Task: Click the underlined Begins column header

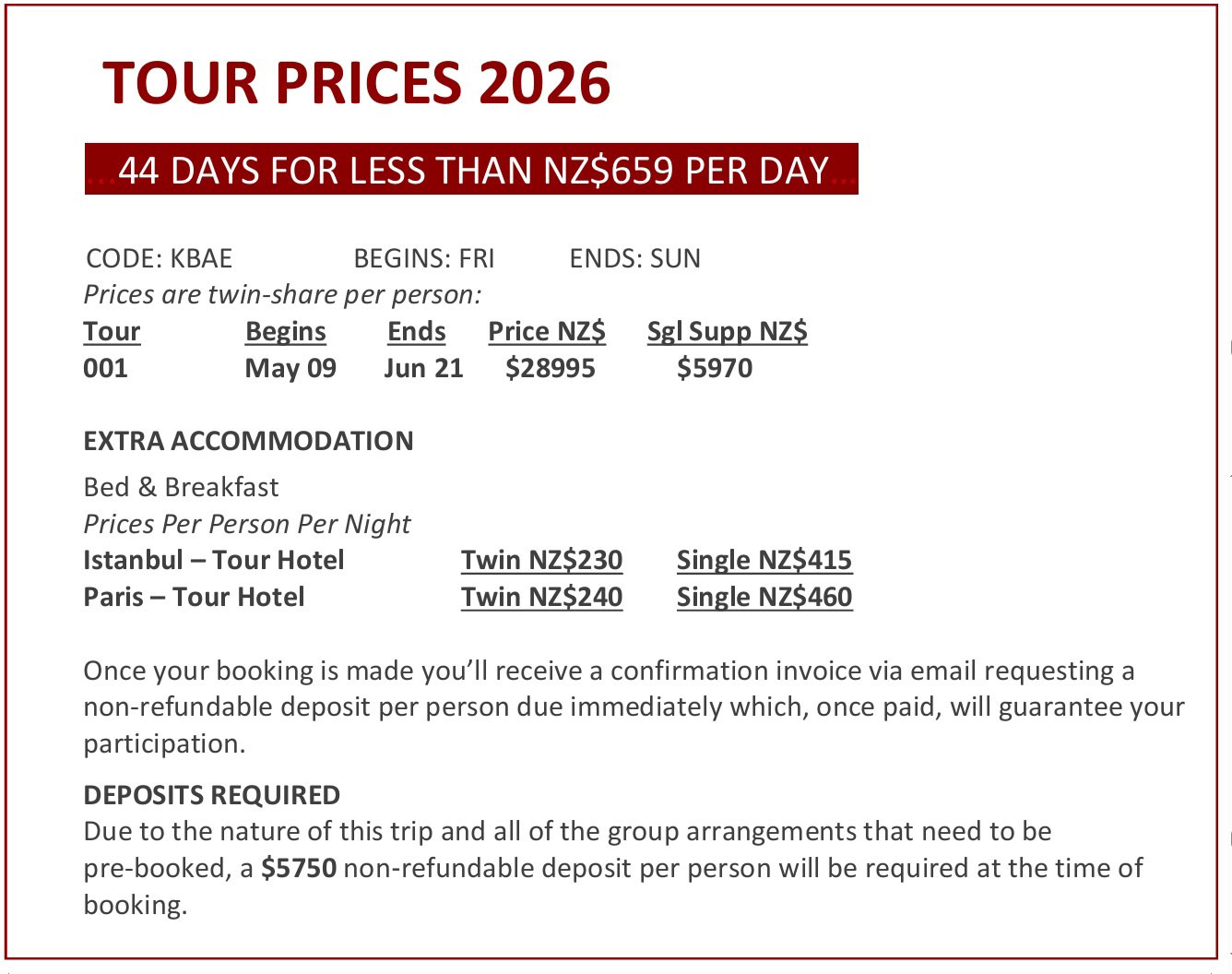Action: pos(286,331)
